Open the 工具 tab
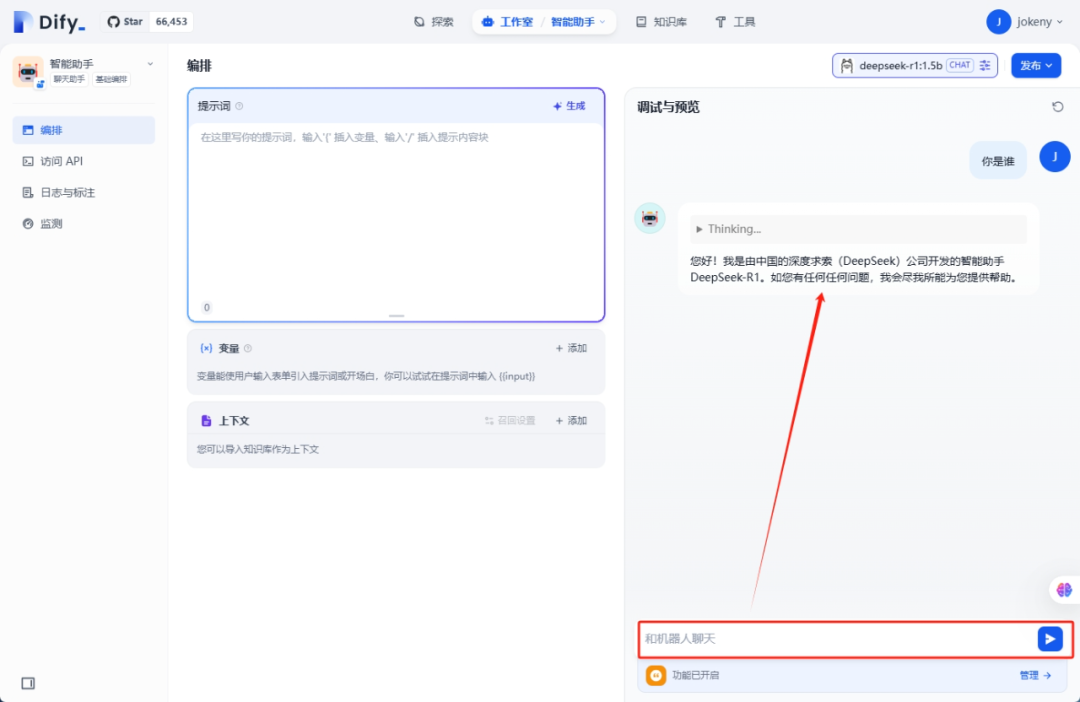This screenshot has width=1080, height=702. pos(735,22)
